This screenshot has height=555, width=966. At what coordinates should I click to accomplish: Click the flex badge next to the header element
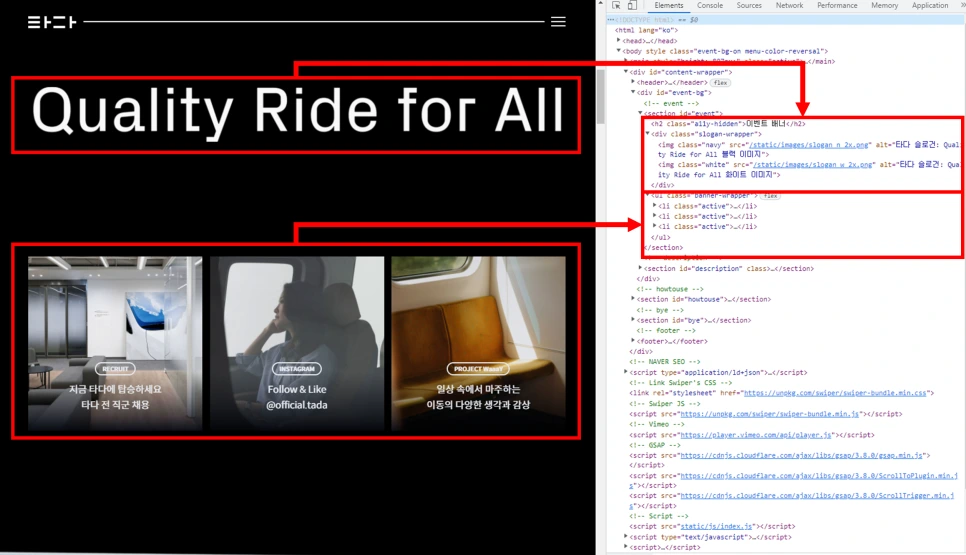(x=720, y=83)
